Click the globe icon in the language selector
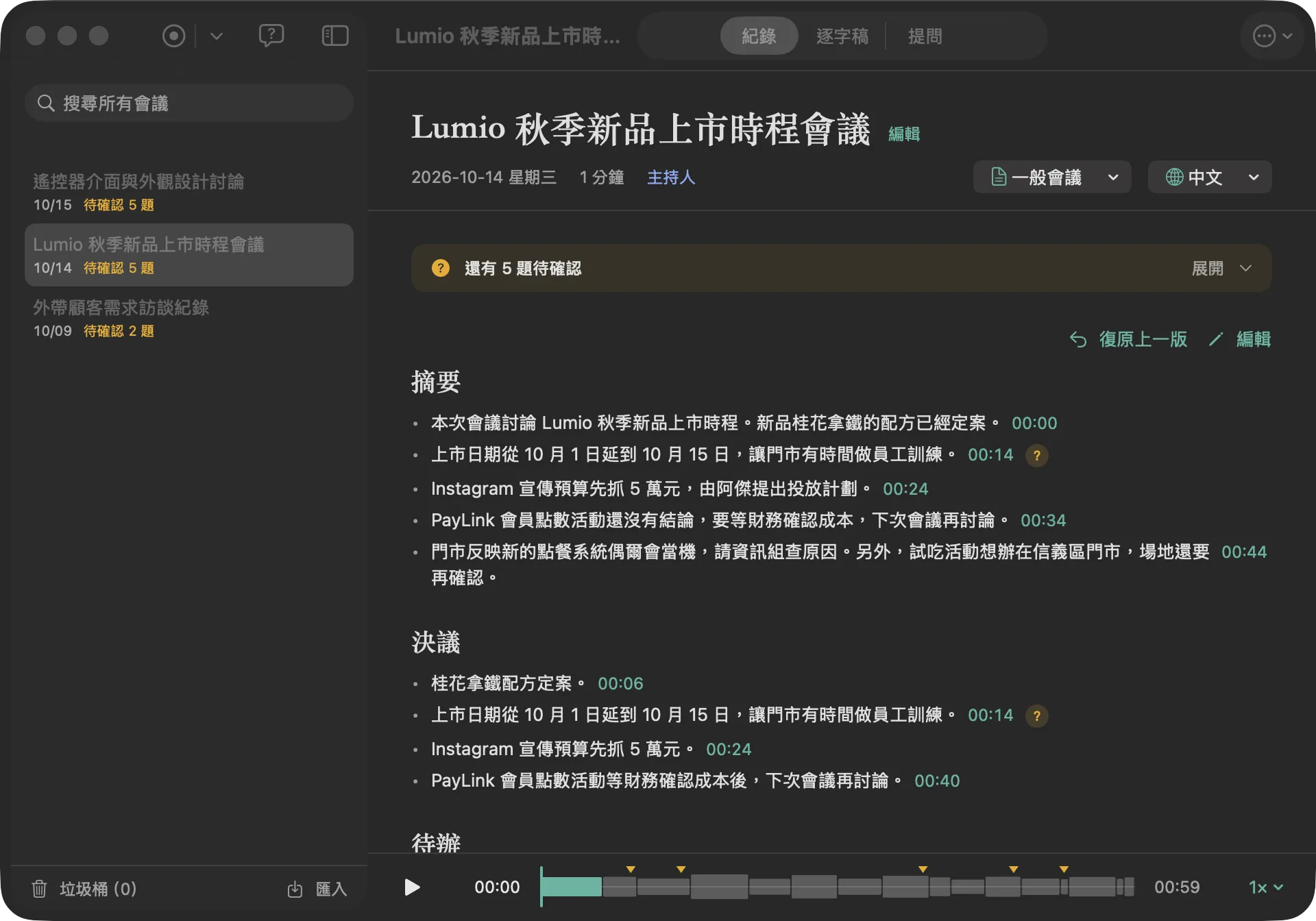Image resolution: width=1316 pixels, height=921 pixels. pos(1174,177)
